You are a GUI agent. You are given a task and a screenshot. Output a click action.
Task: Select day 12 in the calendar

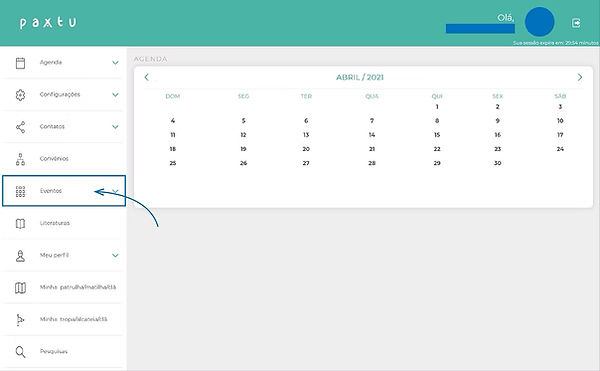click(x=243, y=135)
